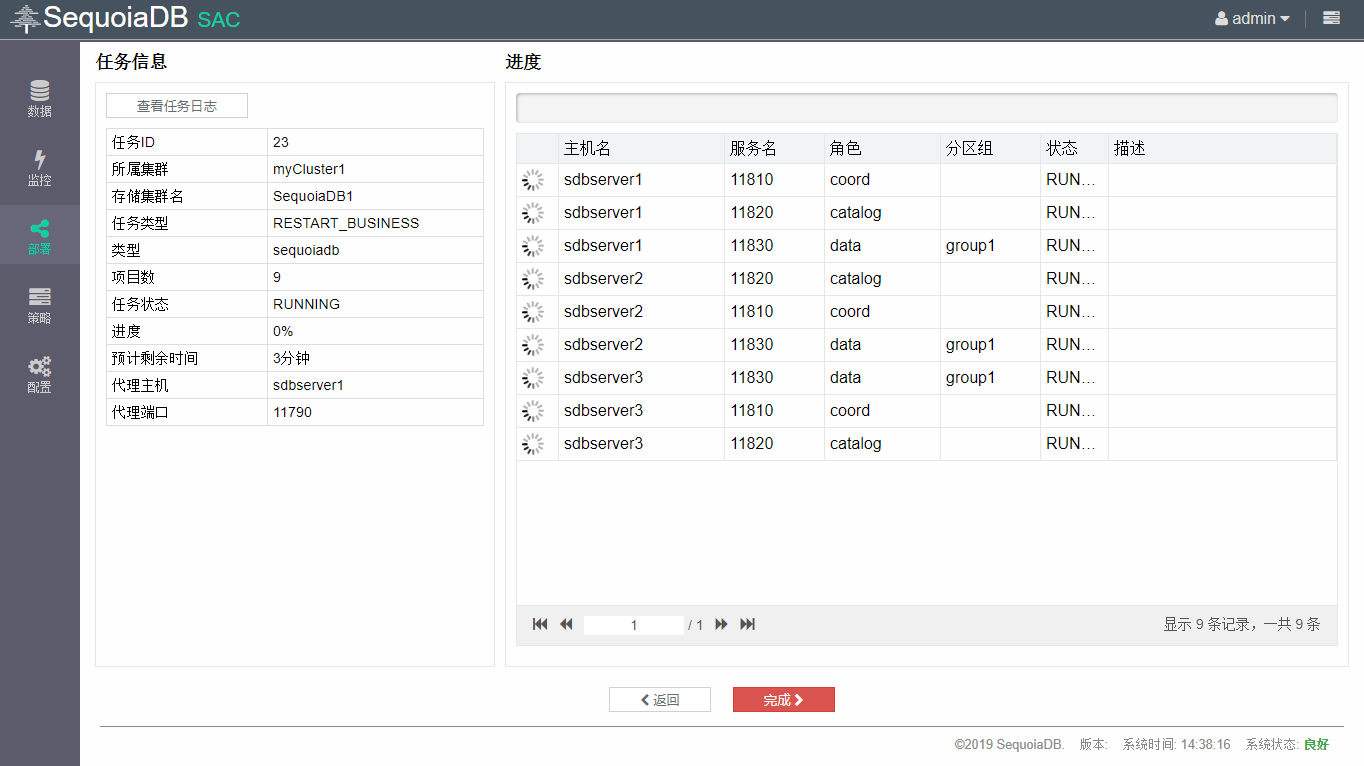The image size is (1364, 766).
Task: Click sequoiadb type value
Action: tap(306, 250)
